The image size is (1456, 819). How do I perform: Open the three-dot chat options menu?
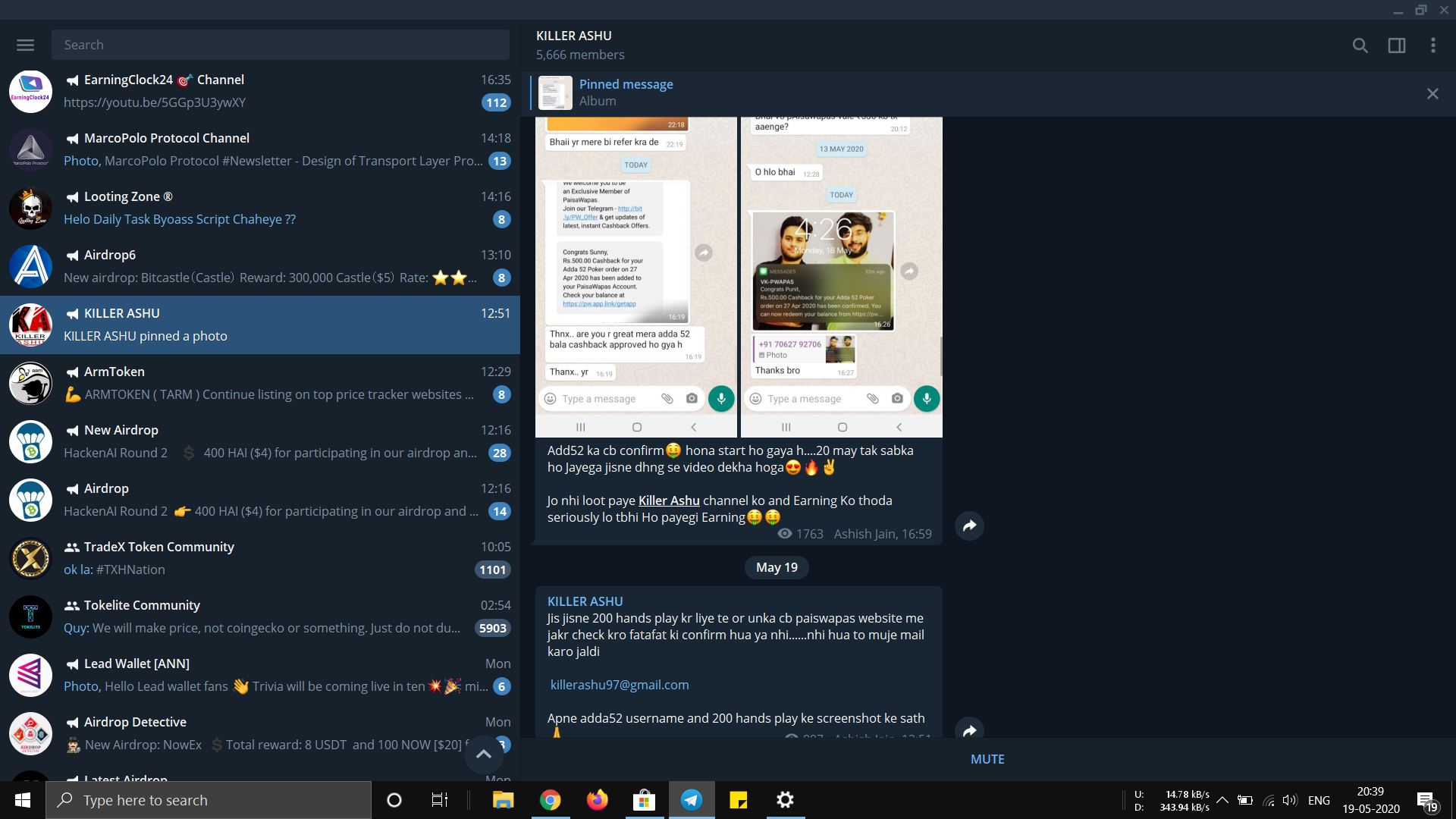1432,45
